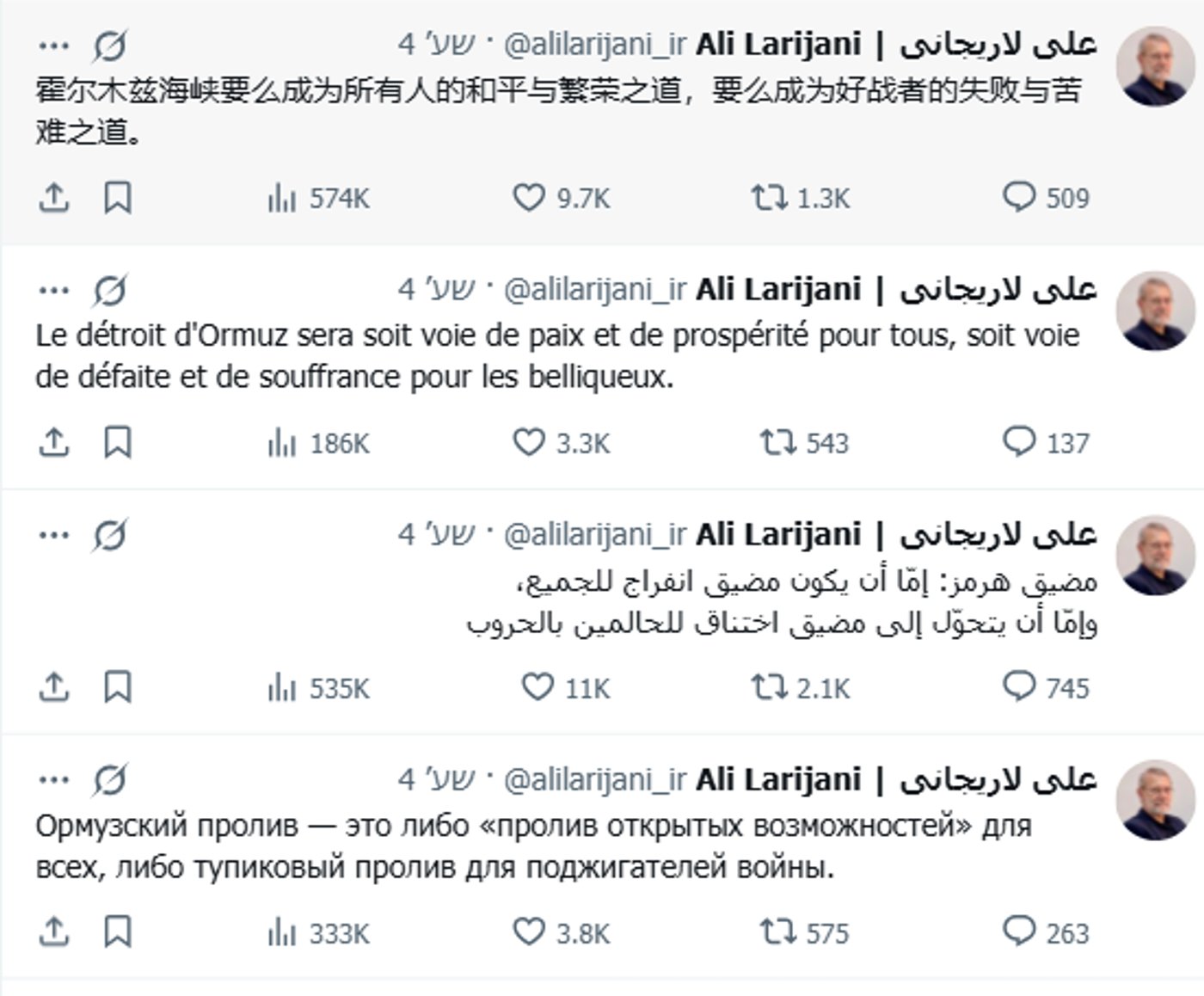Open more options on the Arabic tweet

pyautogui.click(x=53, y=535)
